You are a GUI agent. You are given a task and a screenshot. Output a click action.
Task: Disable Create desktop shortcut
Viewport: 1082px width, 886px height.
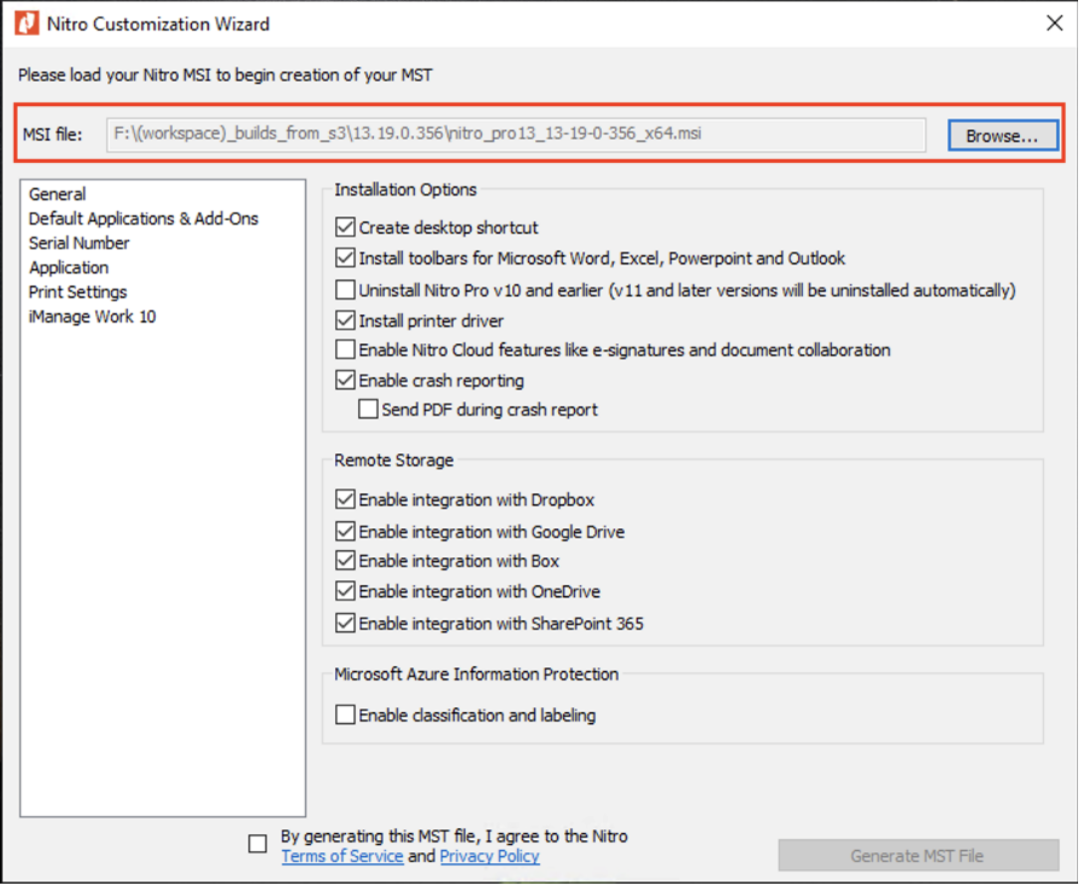[345, 227]
